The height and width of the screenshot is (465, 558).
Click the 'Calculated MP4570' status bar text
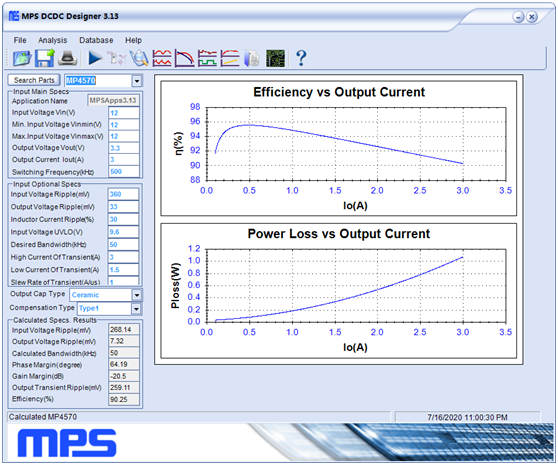pyautogui.click(x=43, y=417)
